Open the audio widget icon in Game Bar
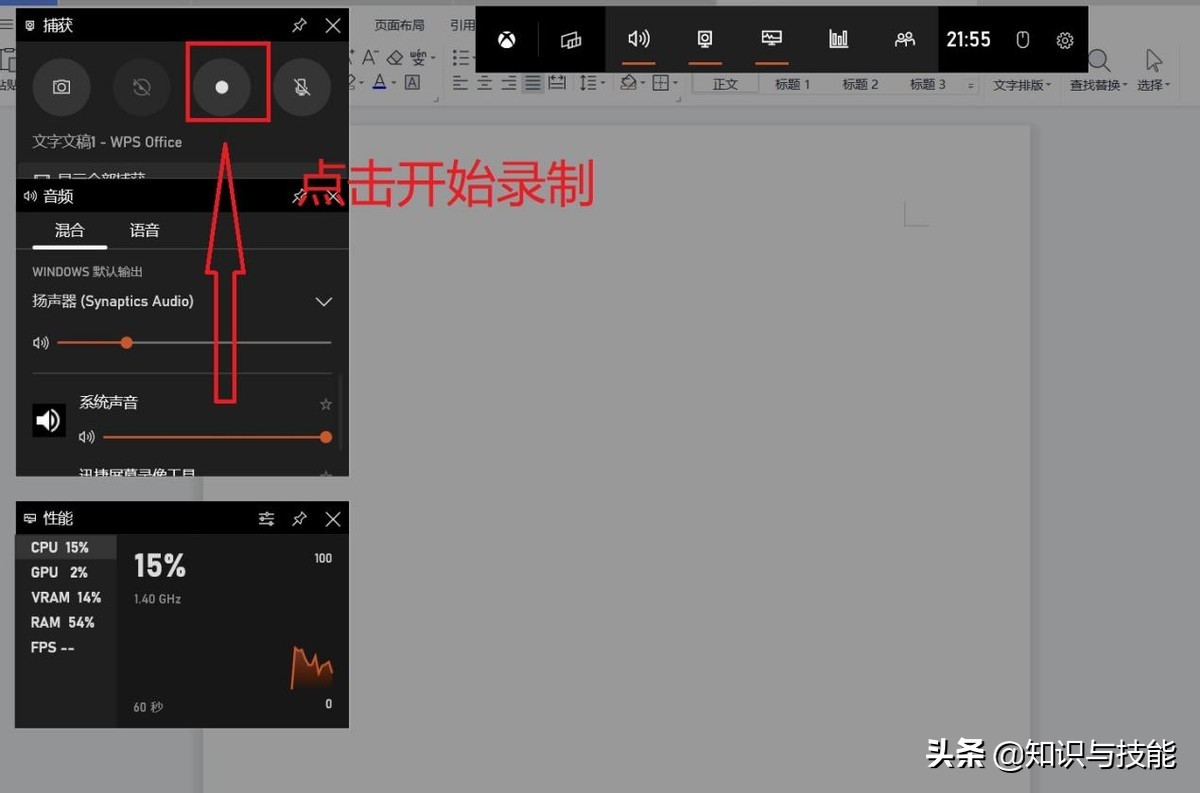The height and width of the screenshot is (793, 1200). click(639, 40)
